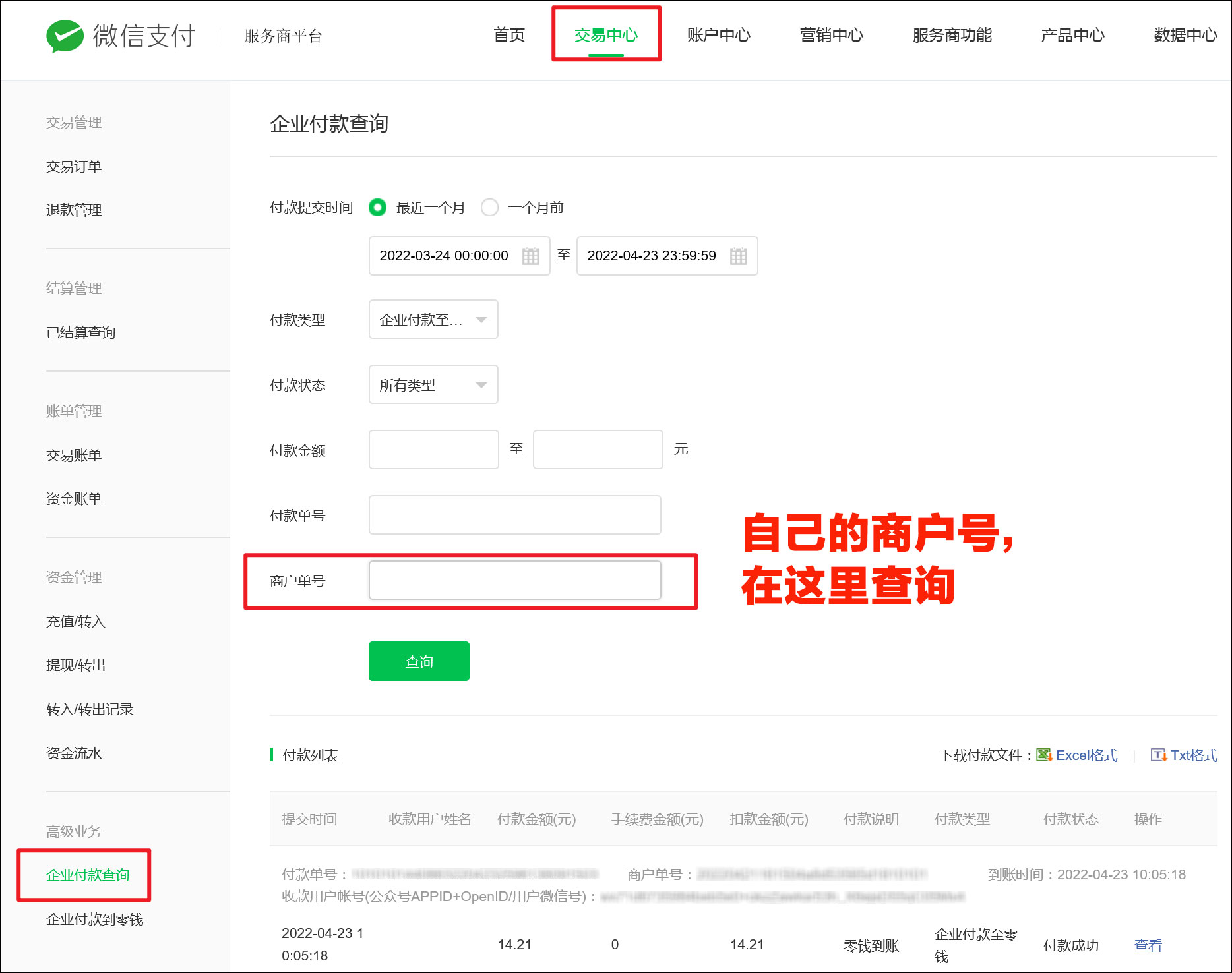Expand the 付款状态 所有类型 dropdown

click(433, 385)
